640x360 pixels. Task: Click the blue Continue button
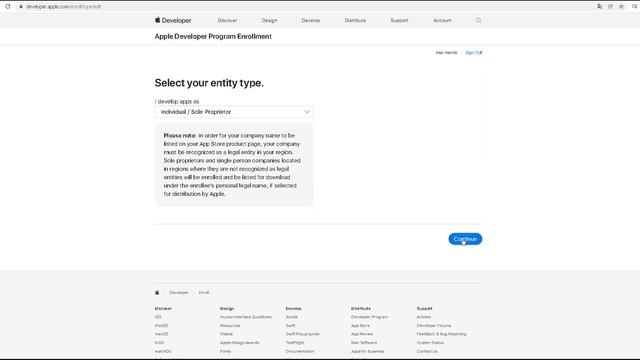[x=465, y=239]
